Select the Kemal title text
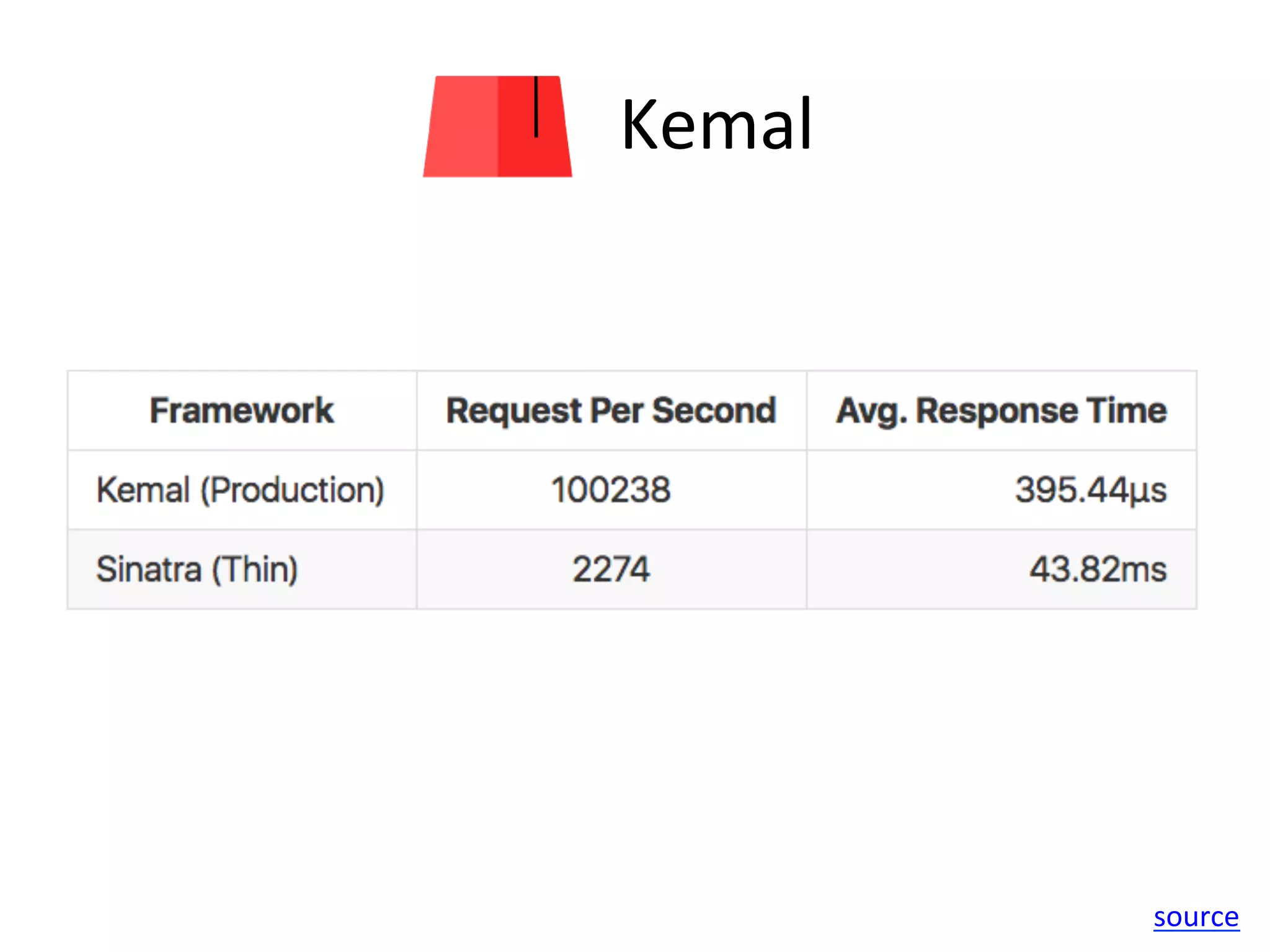The image size is (1270, 952). click(716, 125)
